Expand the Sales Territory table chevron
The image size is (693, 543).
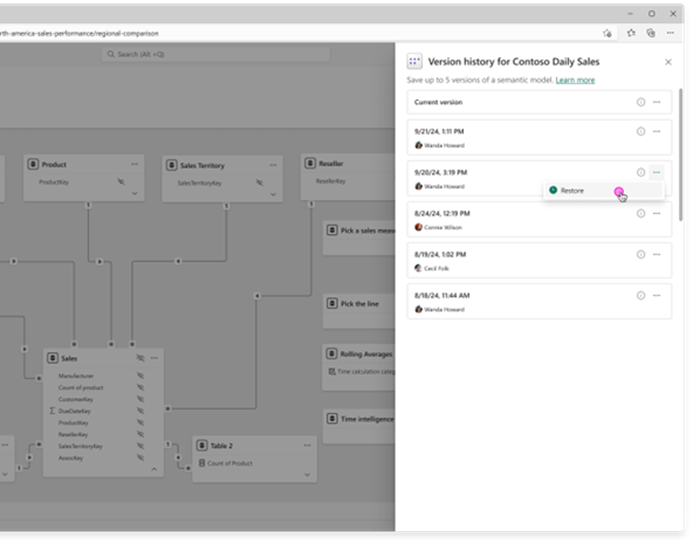pyautogui.click(x=272, y=194)
